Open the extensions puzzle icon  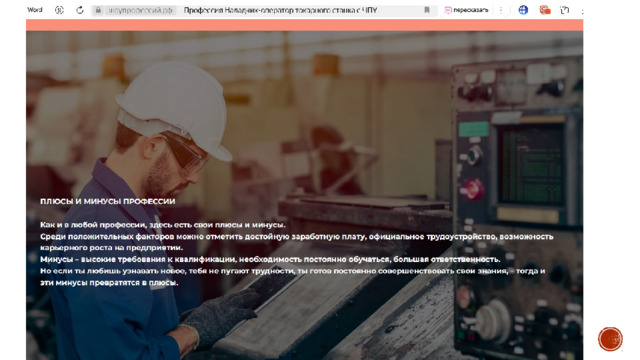(564, 10)
